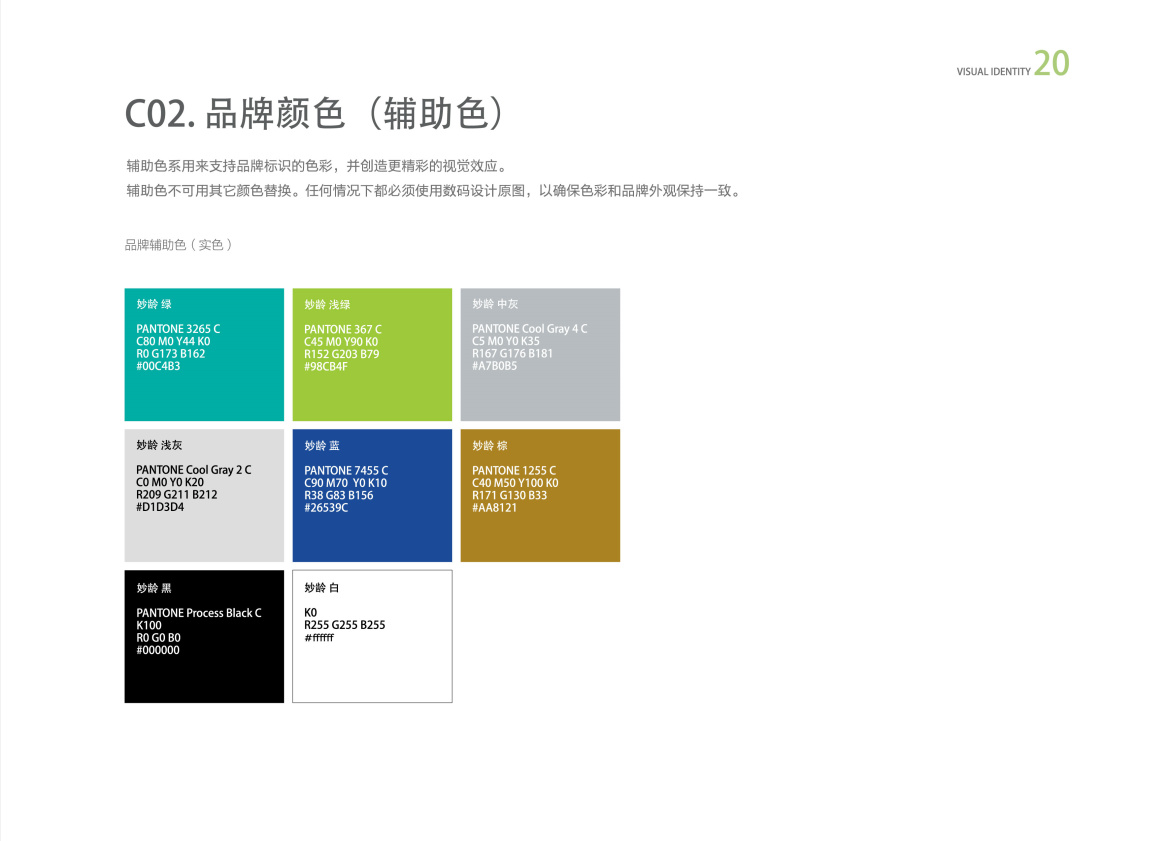Click the text R167 G176 B181
Image resolution: width=1170 pixels, height=841 pixels.
(x=513, y=354)
